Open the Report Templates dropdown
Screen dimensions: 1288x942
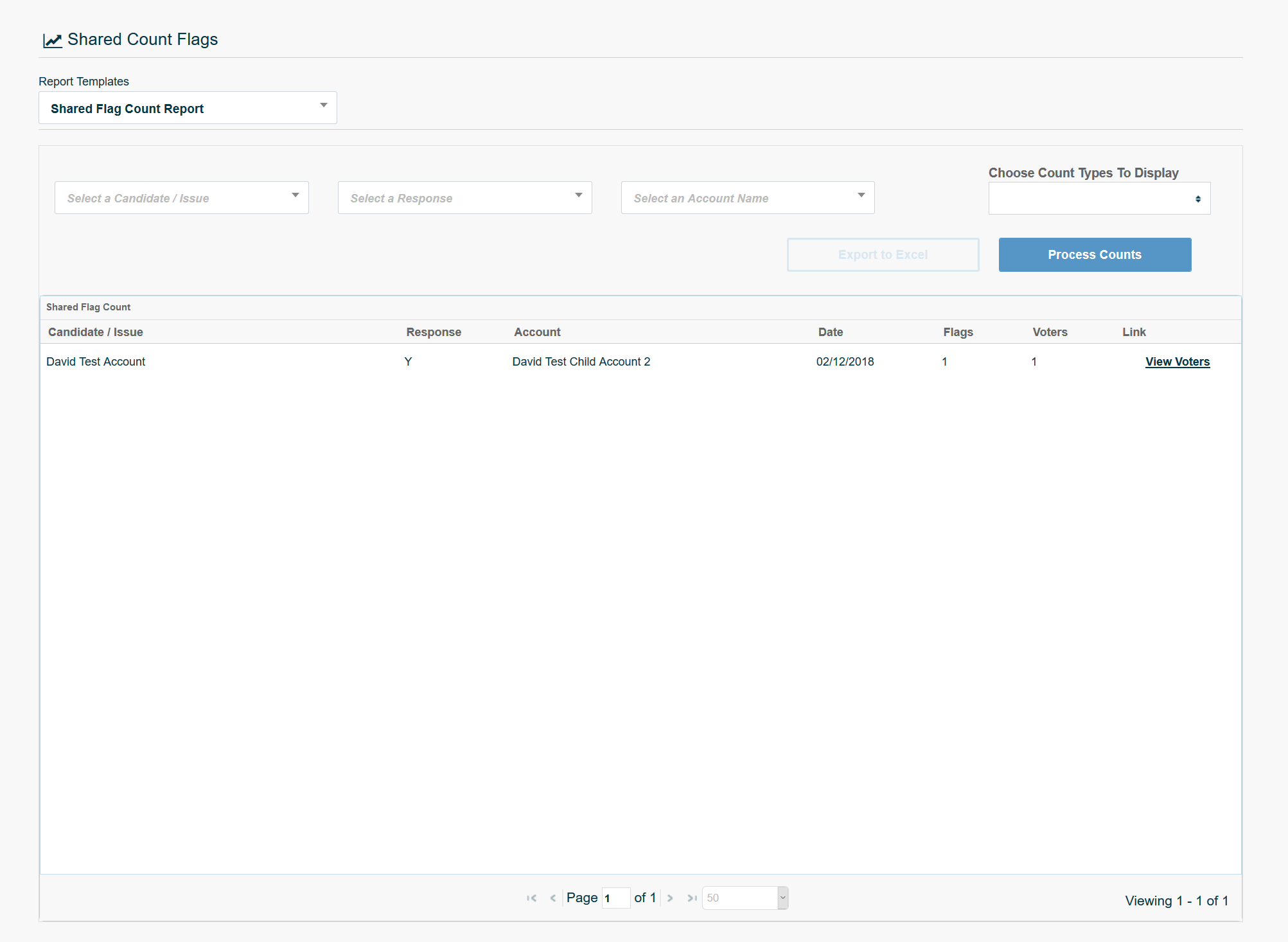coord(188,108)
